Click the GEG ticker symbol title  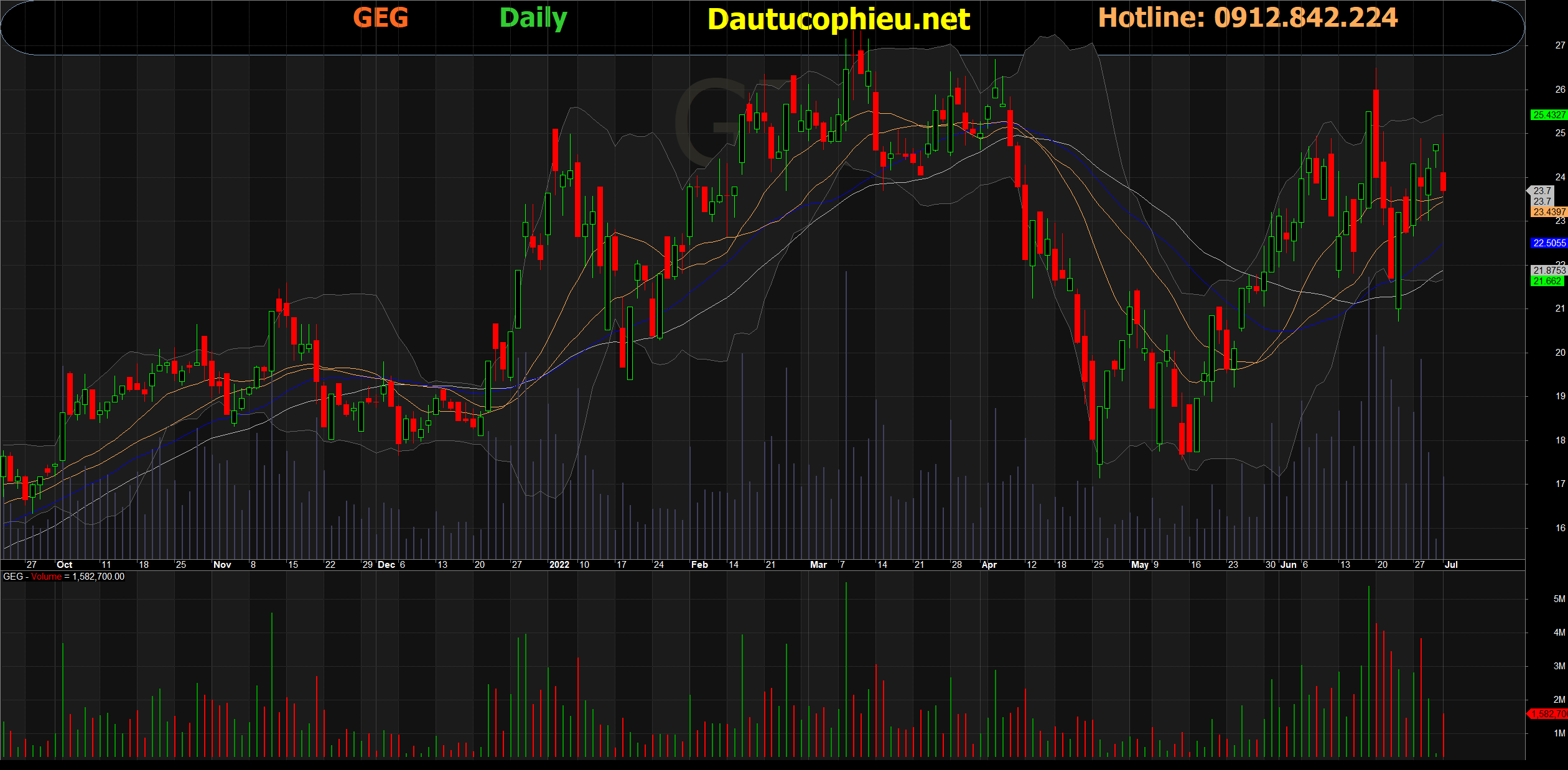point(380,18)
